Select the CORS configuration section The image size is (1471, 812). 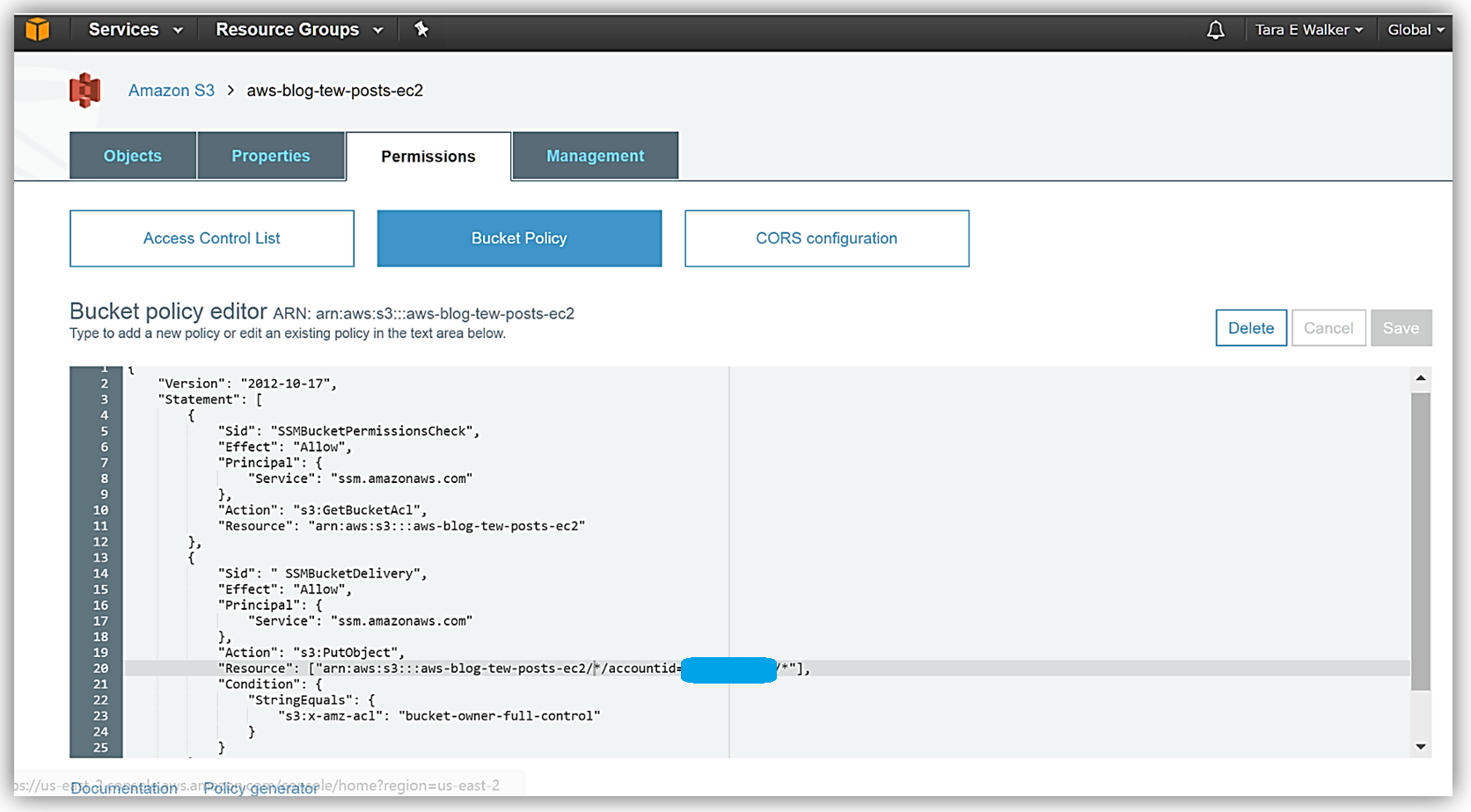click(x=826, y=238)
